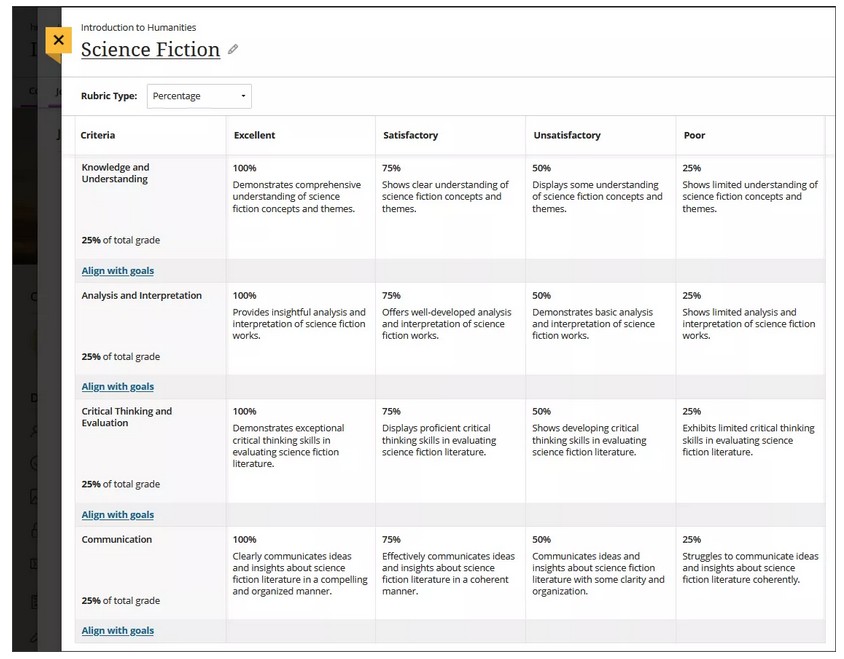Click the Excellent column header
This screenshot has height=659, width=844.
coord(254,135)
